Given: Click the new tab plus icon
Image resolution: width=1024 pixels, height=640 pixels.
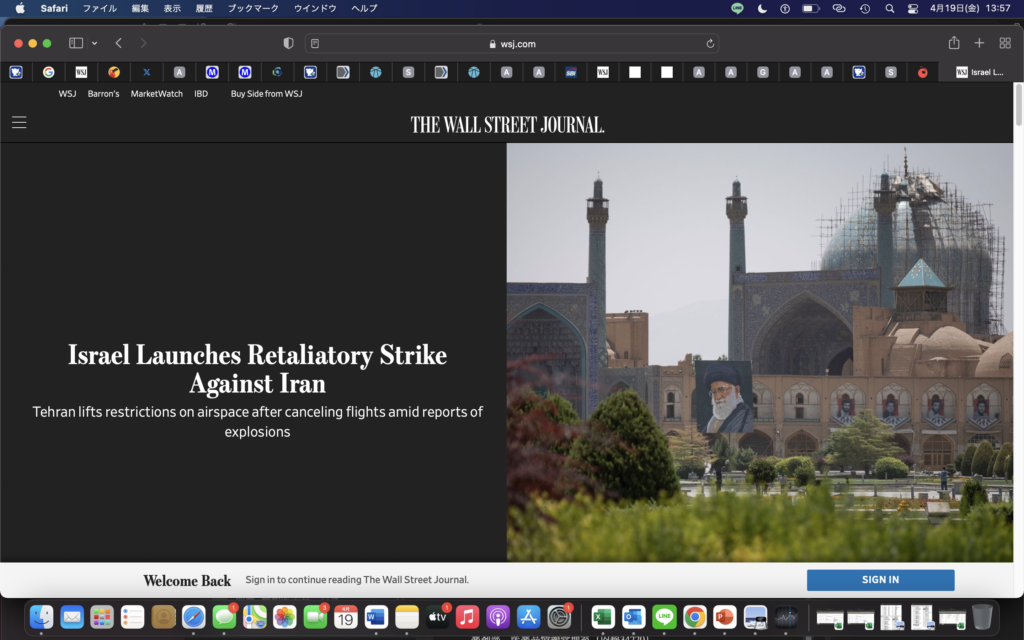Looking at the screenshot, I should (979, 43).
